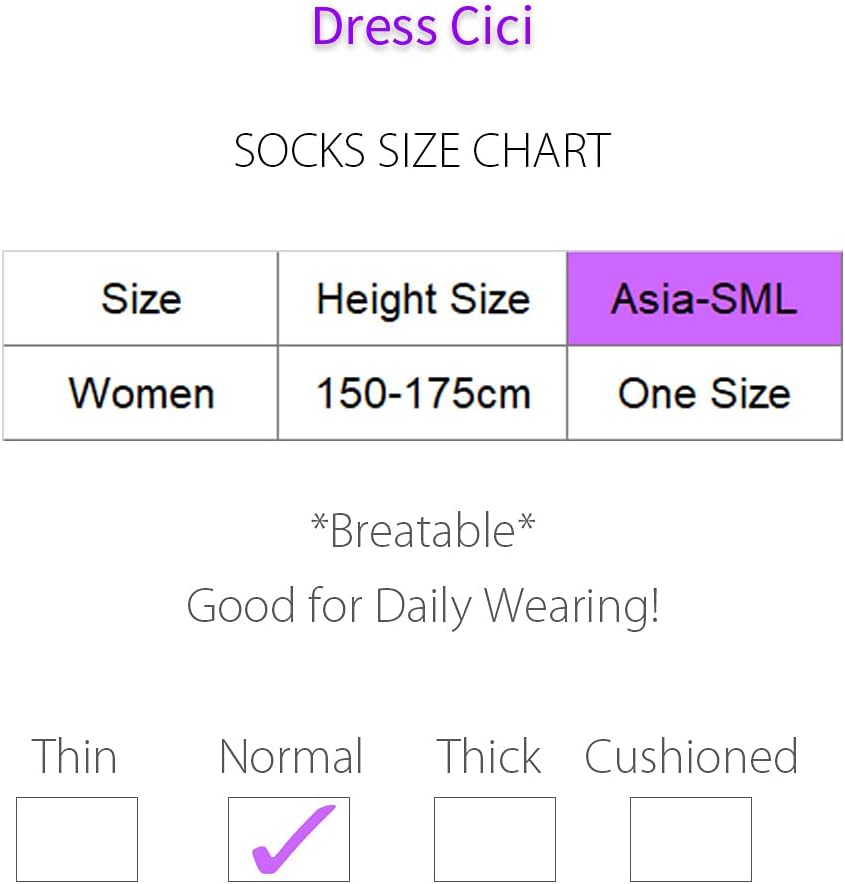Select the Women table cell
The height and width of the screenshot is (884, 845).
coord(140,392)
